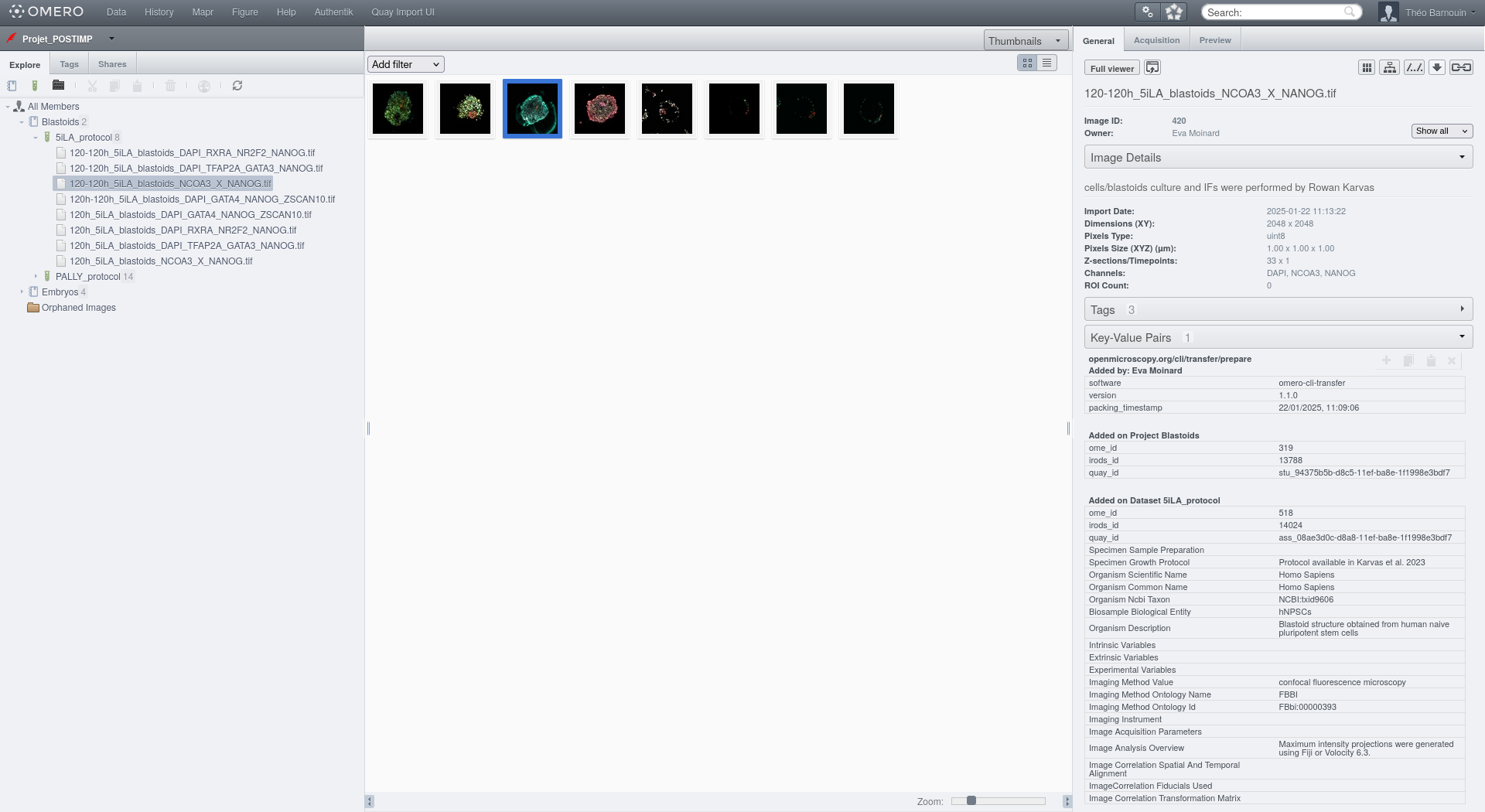Open the Figure menu

pyautogui.click(x=244, y=12)
